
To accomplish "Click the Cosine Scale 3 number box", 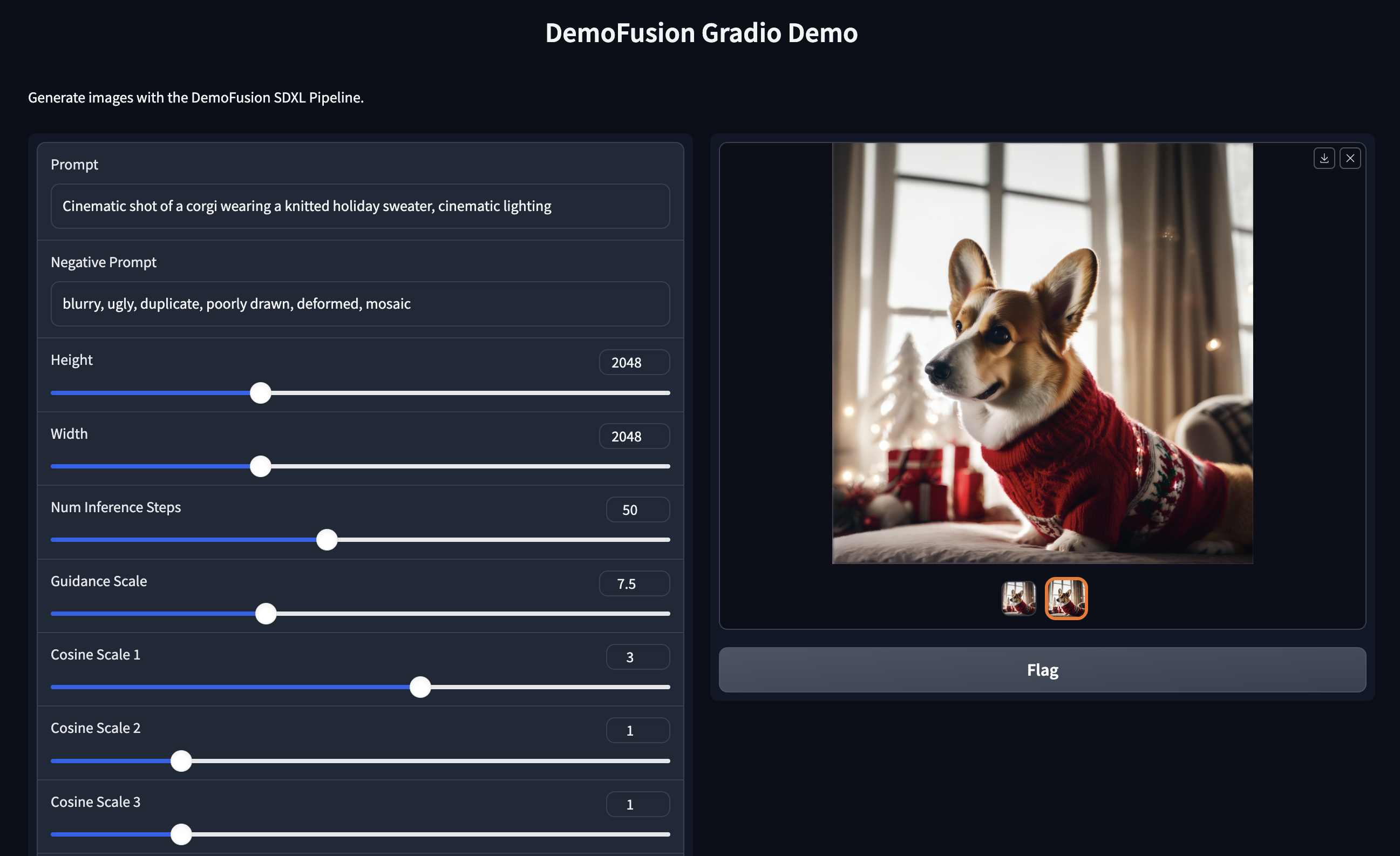I will pyautogui.click(x=637, y=804).
